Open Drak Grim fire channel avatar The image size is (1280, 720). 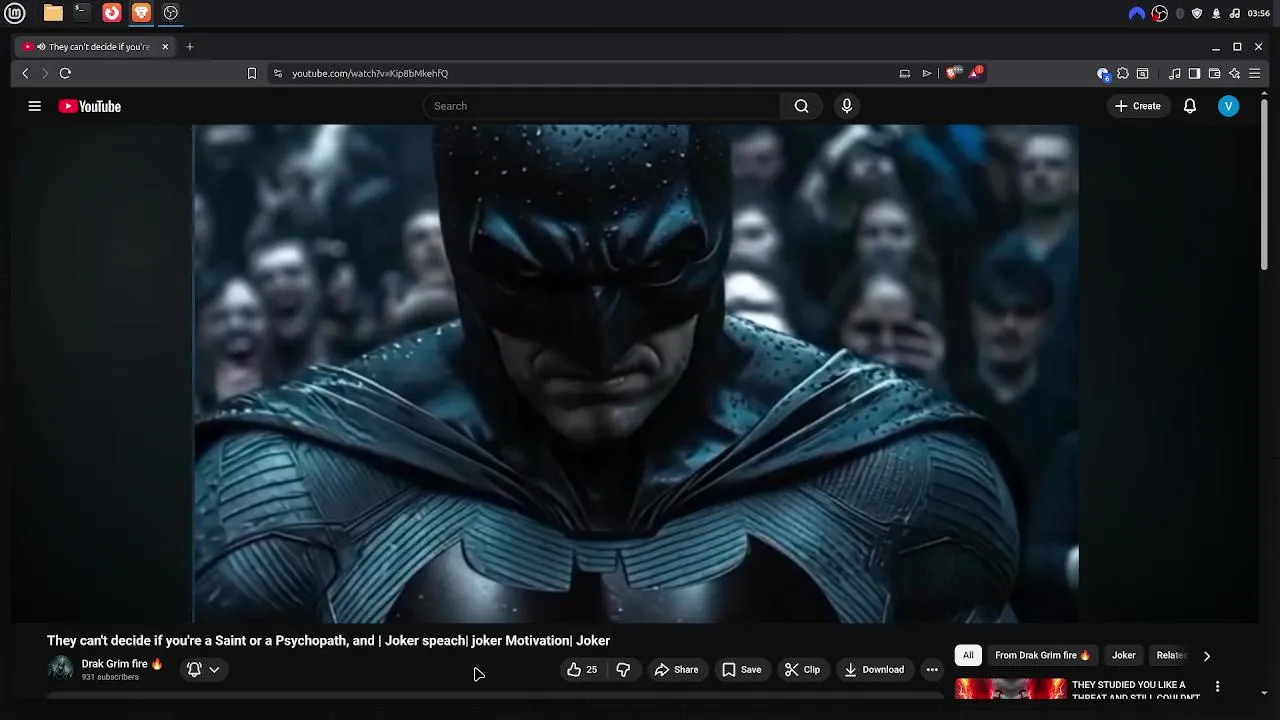coord(61,669)
